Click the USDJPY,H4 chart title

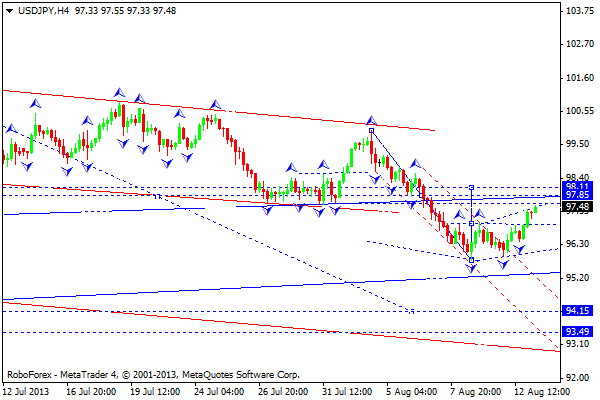point(38,7)
